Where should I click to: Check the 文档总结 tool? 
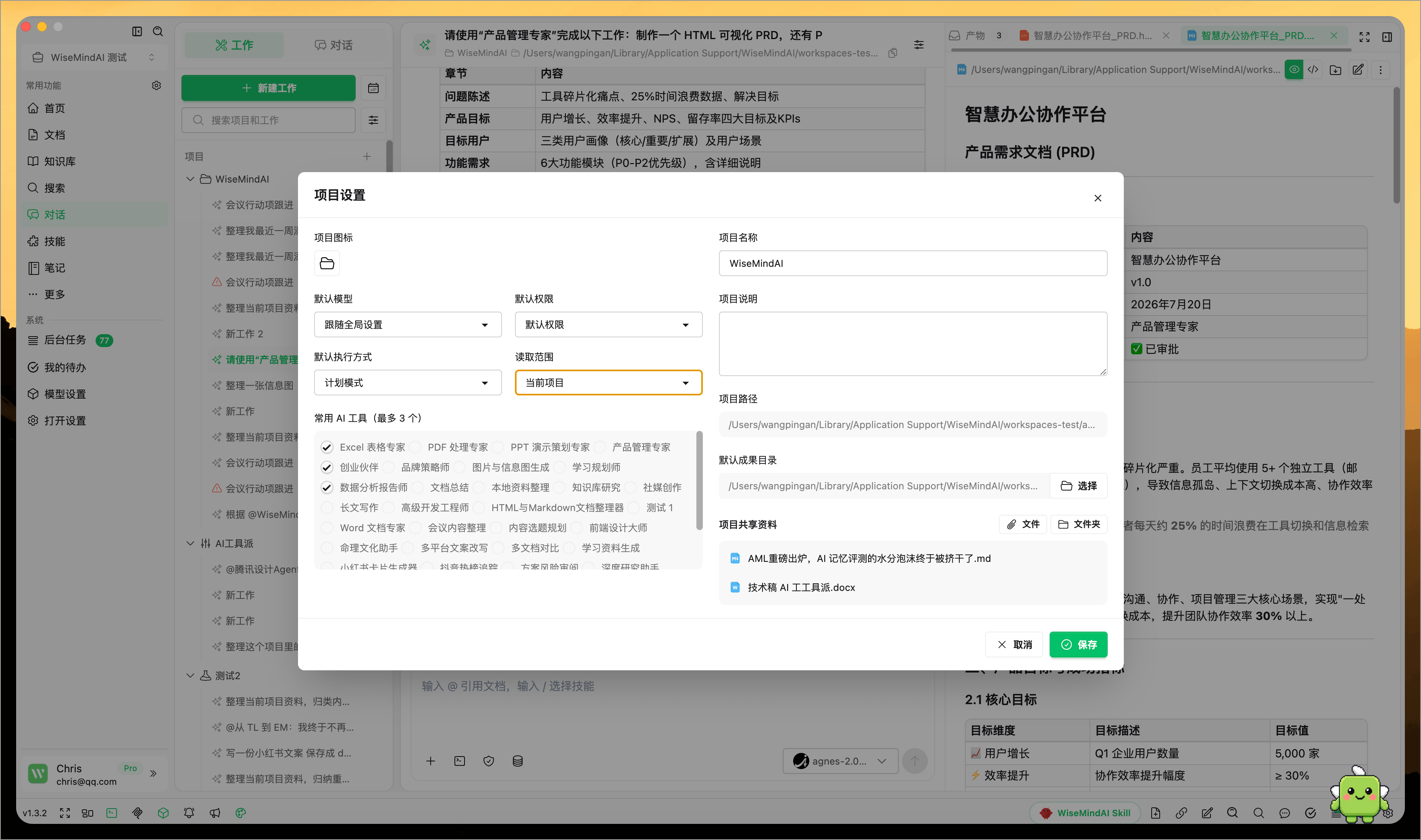417,487
